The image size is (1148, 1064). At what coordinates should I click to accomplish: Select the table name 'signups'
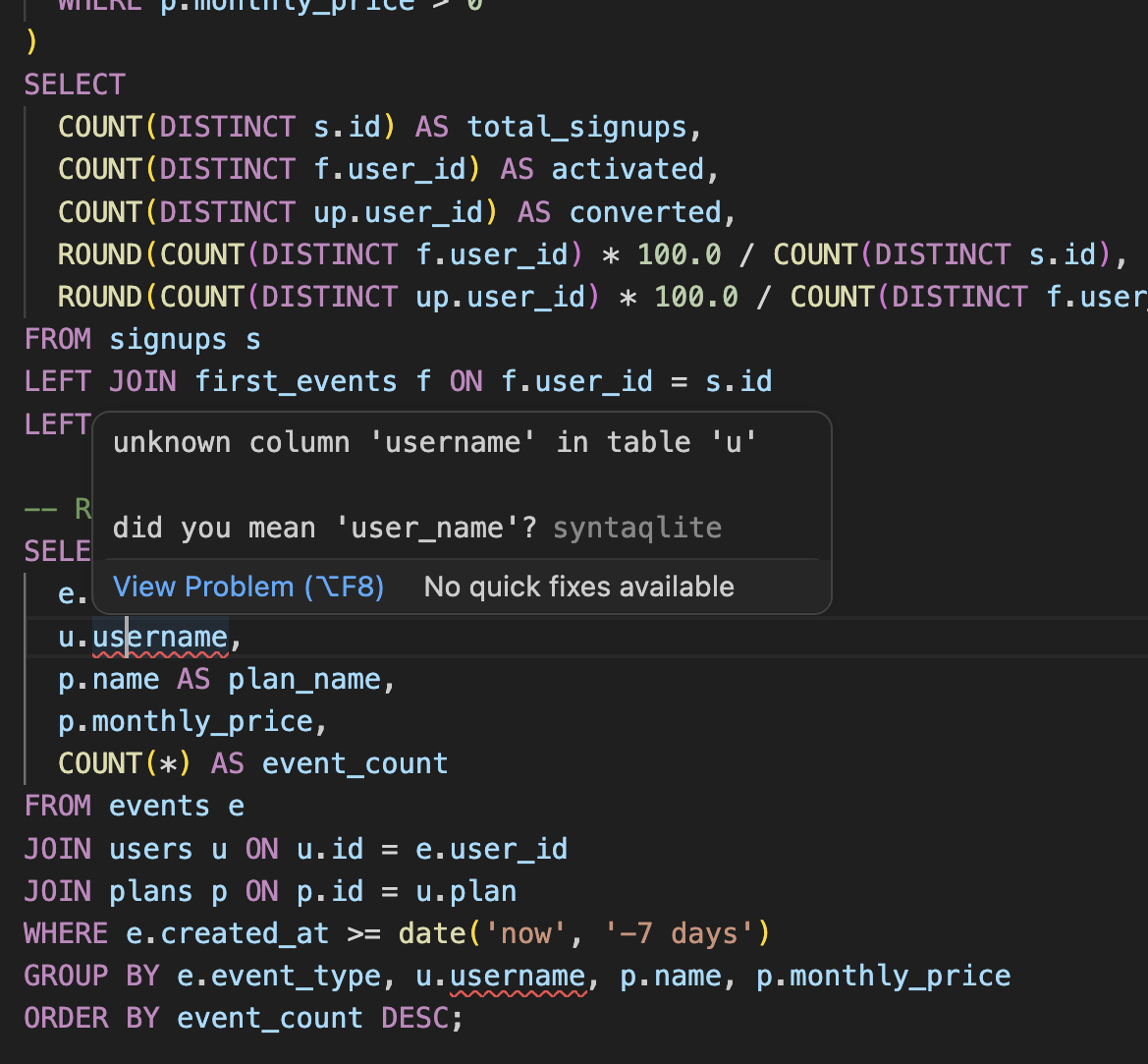(x=168, y=338)
